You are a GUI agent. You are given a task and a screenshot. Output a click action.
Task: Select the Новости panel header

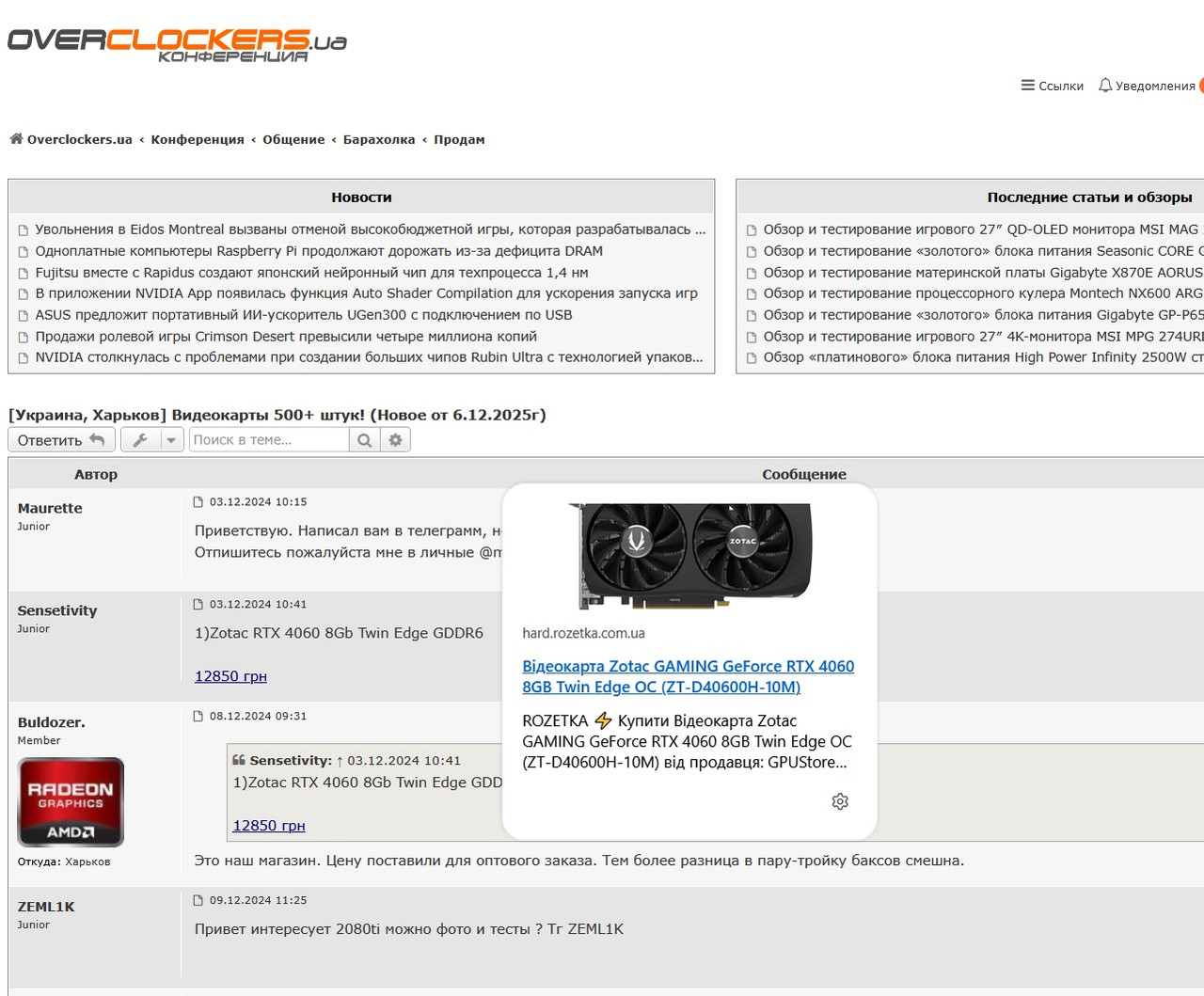[361, 198]
